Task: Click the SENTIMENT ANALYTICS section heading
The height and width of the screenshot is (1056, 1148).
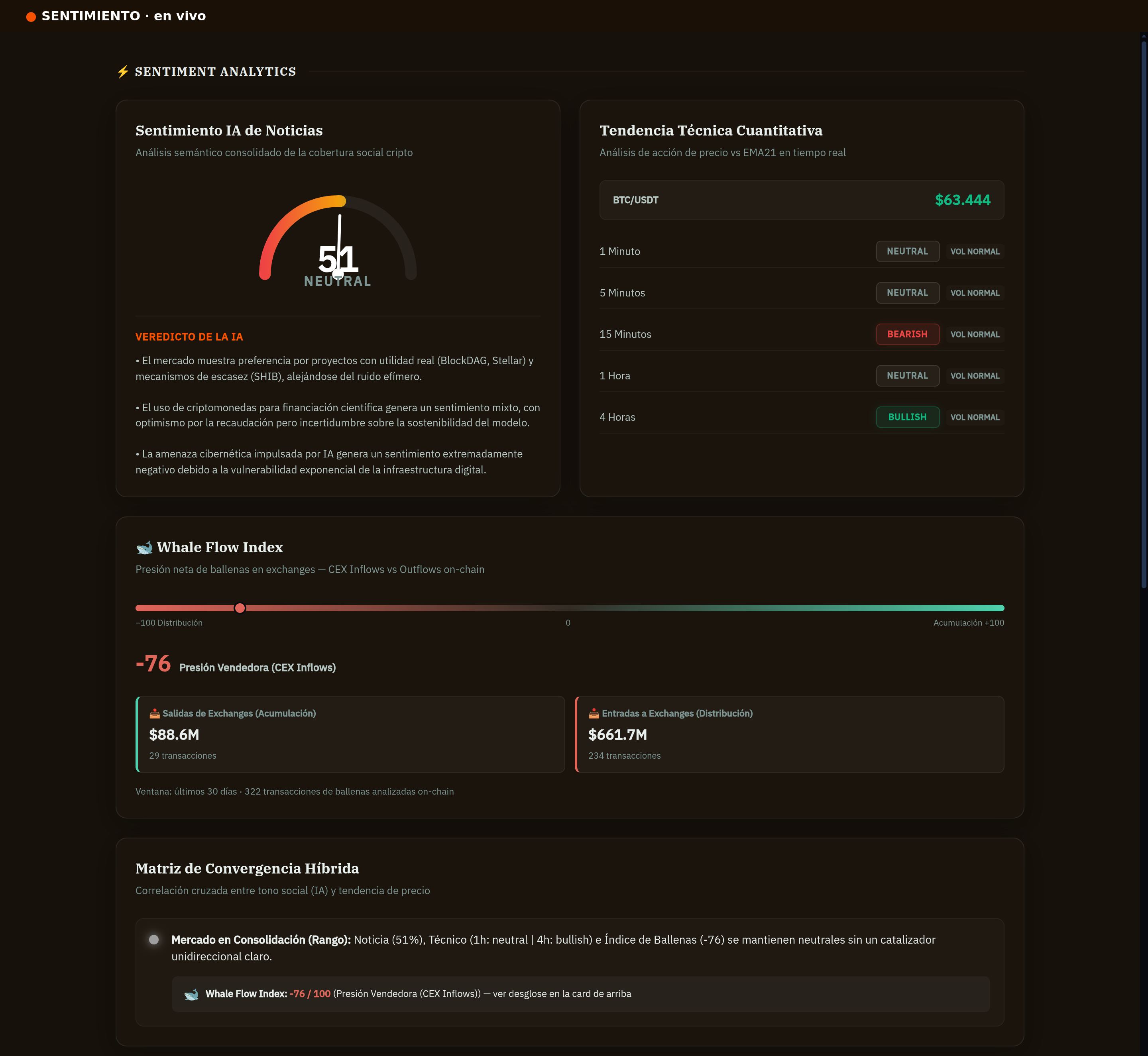Action: (215, 72)
